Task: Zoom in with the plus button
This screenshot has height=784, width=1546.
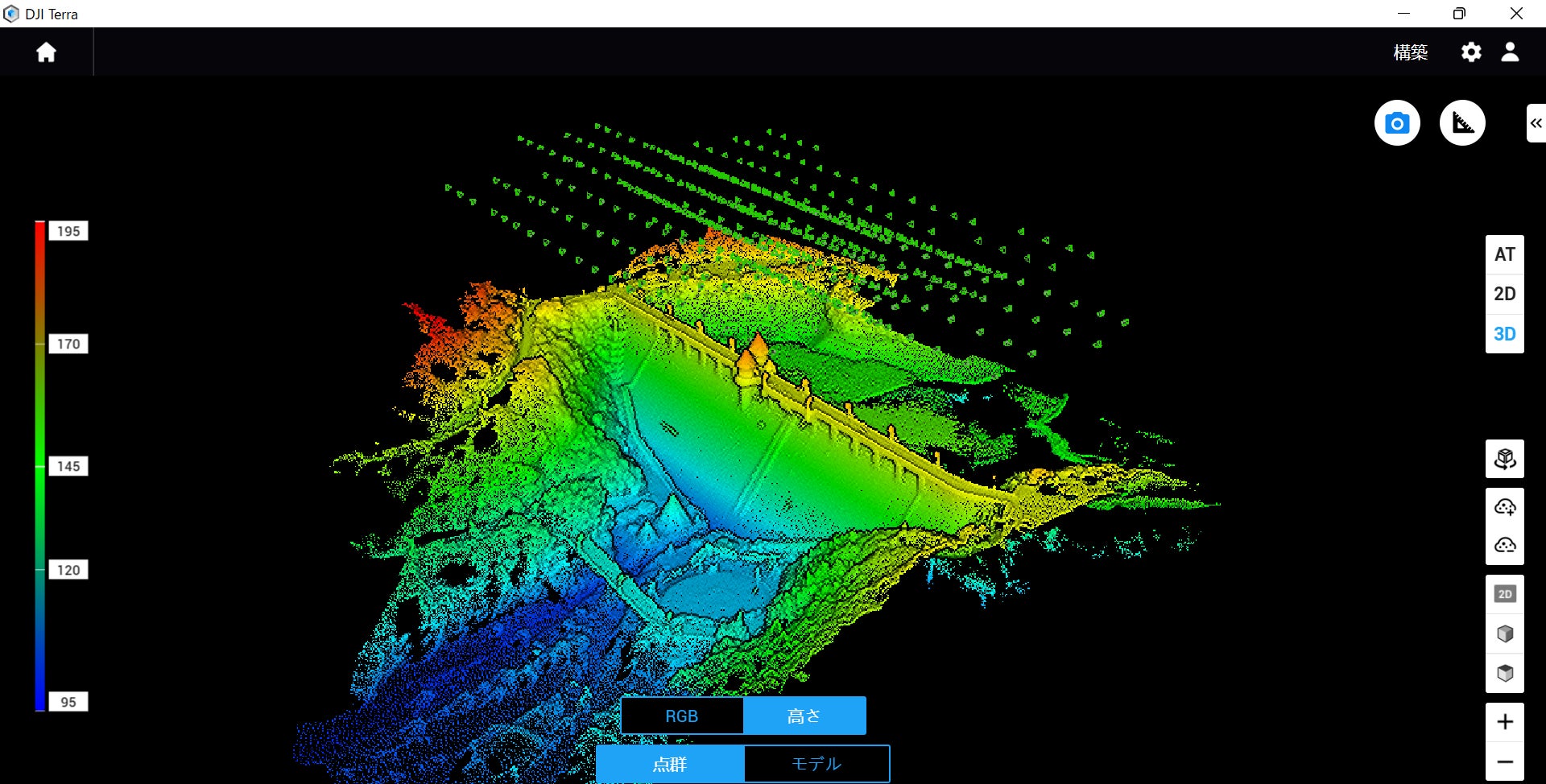Action: pos(1504,722)
